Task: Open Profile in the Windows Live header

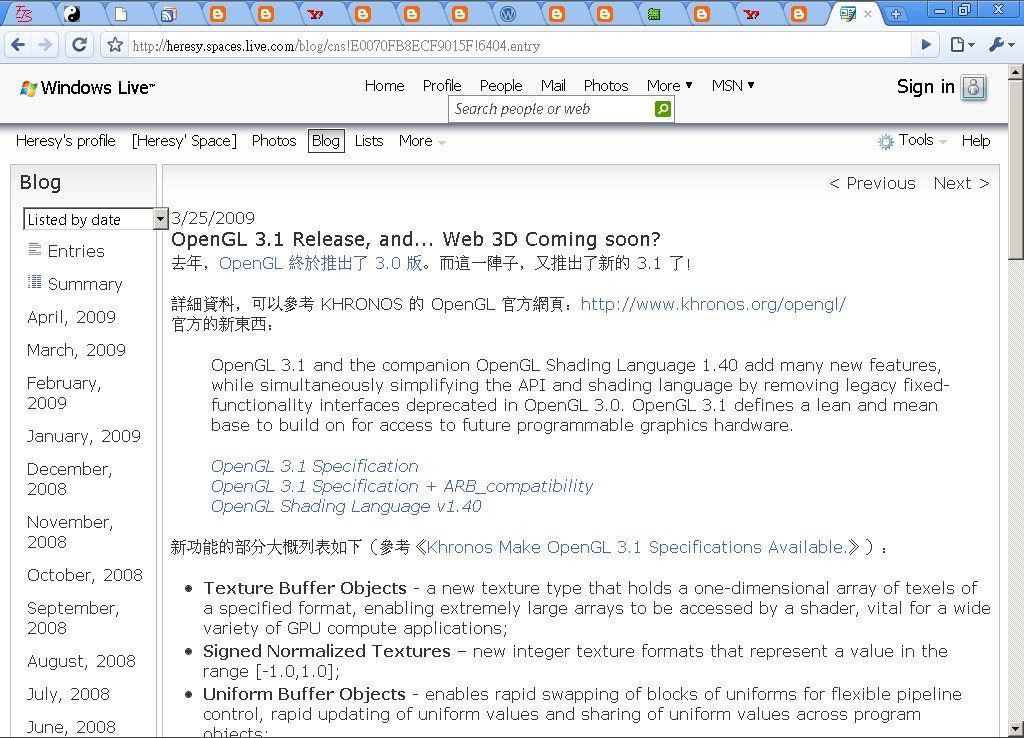Action: click(442, 86)
